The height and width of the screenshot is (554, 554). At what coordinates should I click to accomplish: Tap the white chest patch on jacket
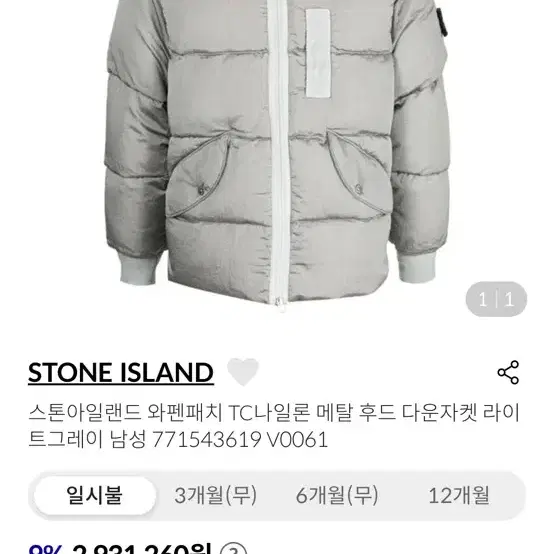tap(318, 53)
